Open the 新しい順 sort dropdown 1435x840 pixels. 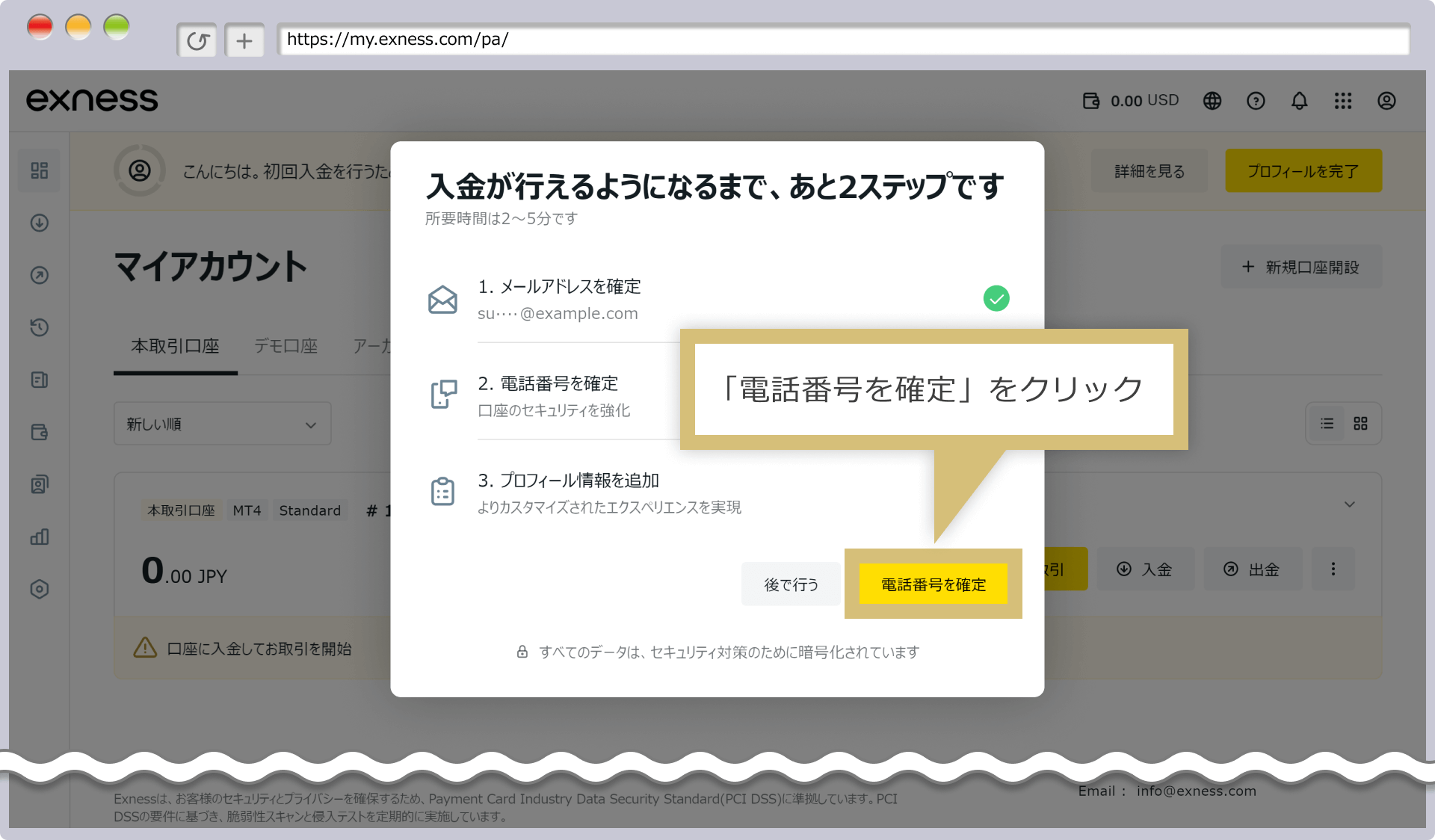click(223, 424)
